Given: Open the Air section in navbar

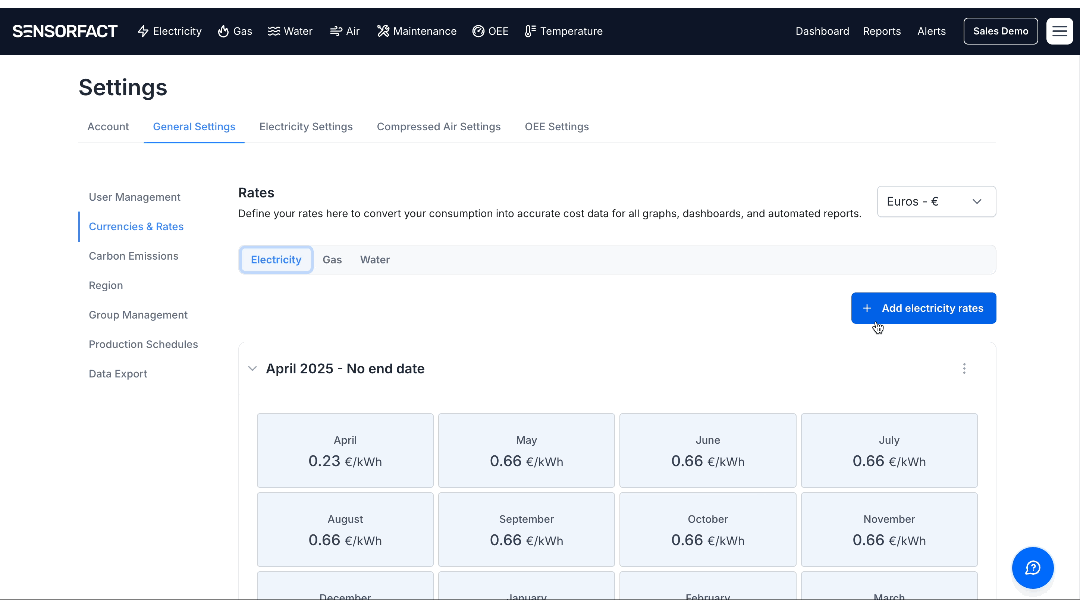Looking at the screenshot, I should pos(344,31).
